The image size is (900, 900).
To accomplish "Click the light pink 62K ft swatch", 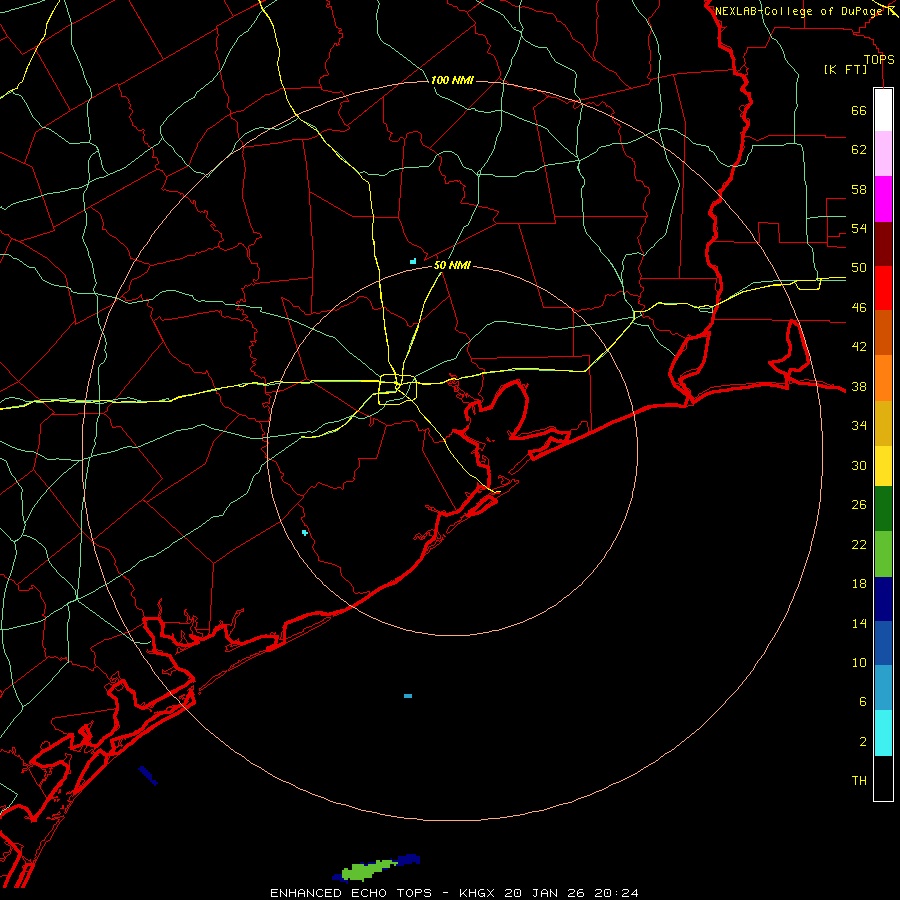I will 883,153.
